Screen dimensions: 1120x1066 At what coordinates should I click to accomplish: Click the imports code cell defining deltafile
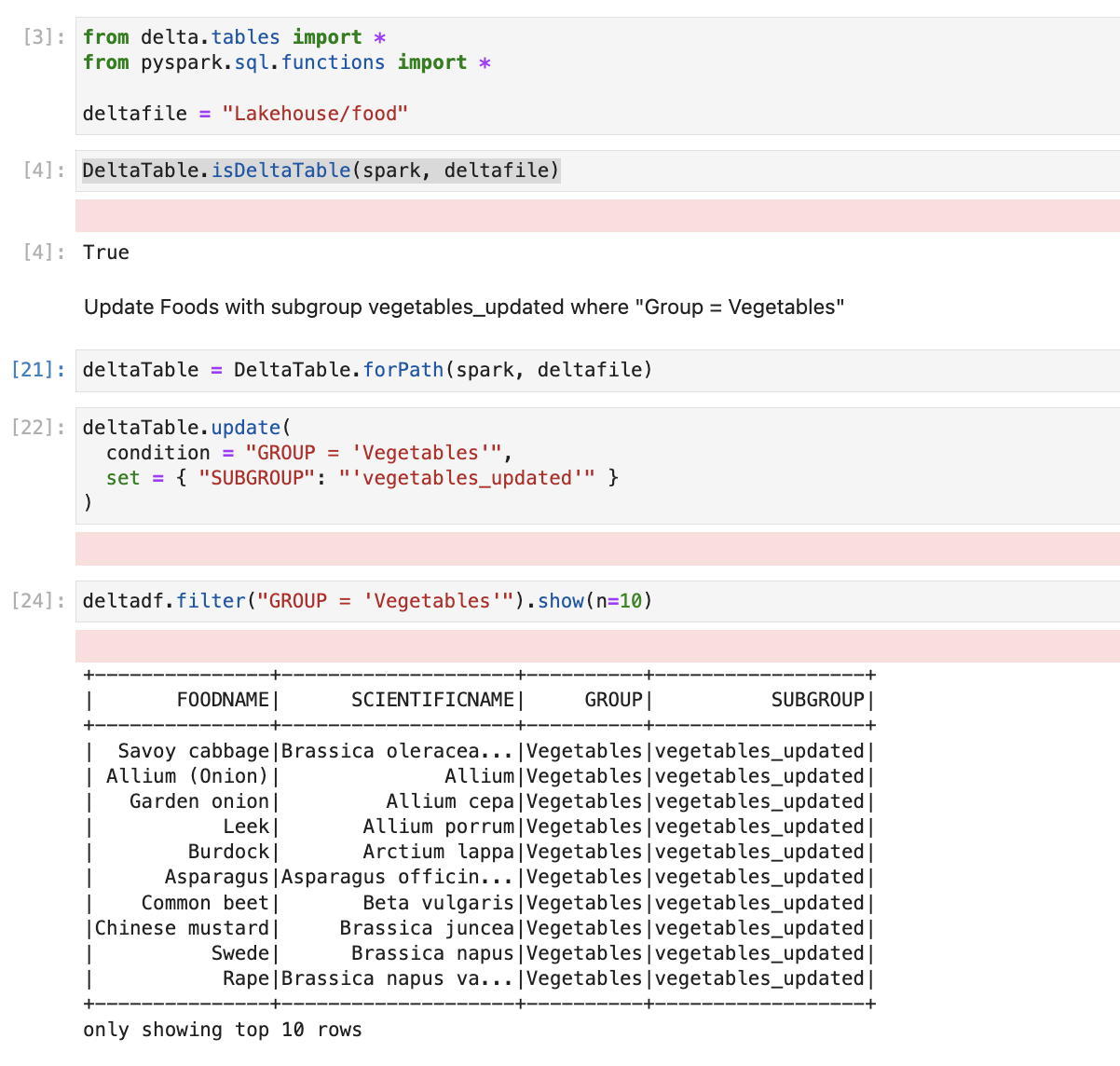(x=596, y=75)
